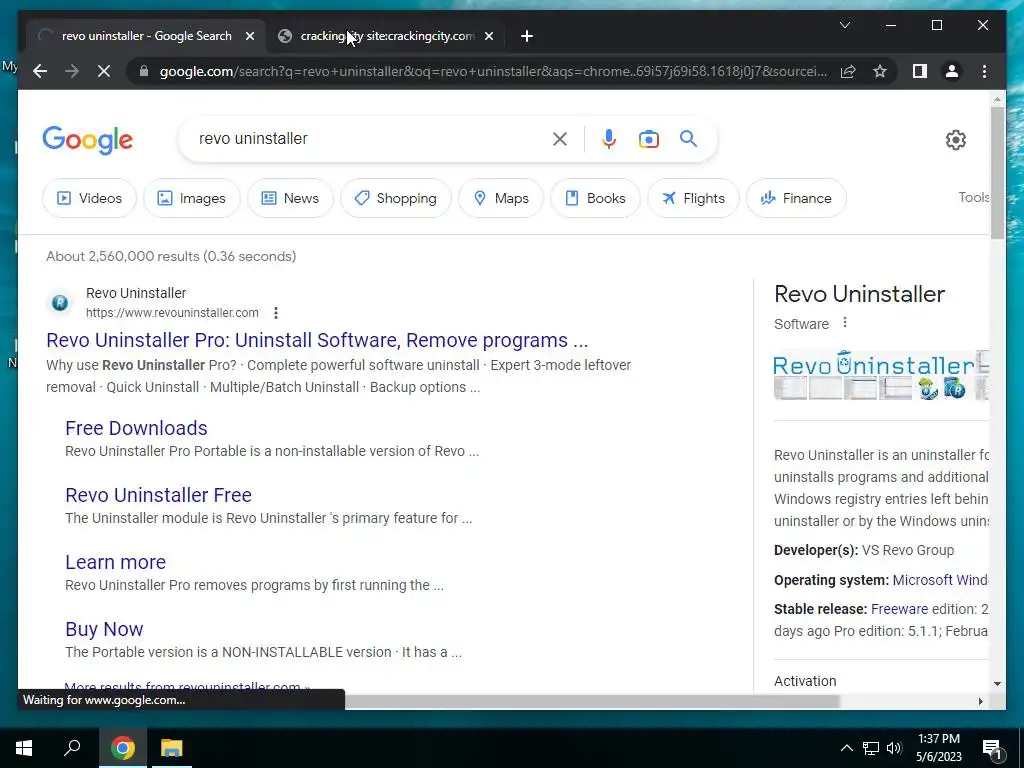Open a new tab with the plus button

(x=527, y=37)
